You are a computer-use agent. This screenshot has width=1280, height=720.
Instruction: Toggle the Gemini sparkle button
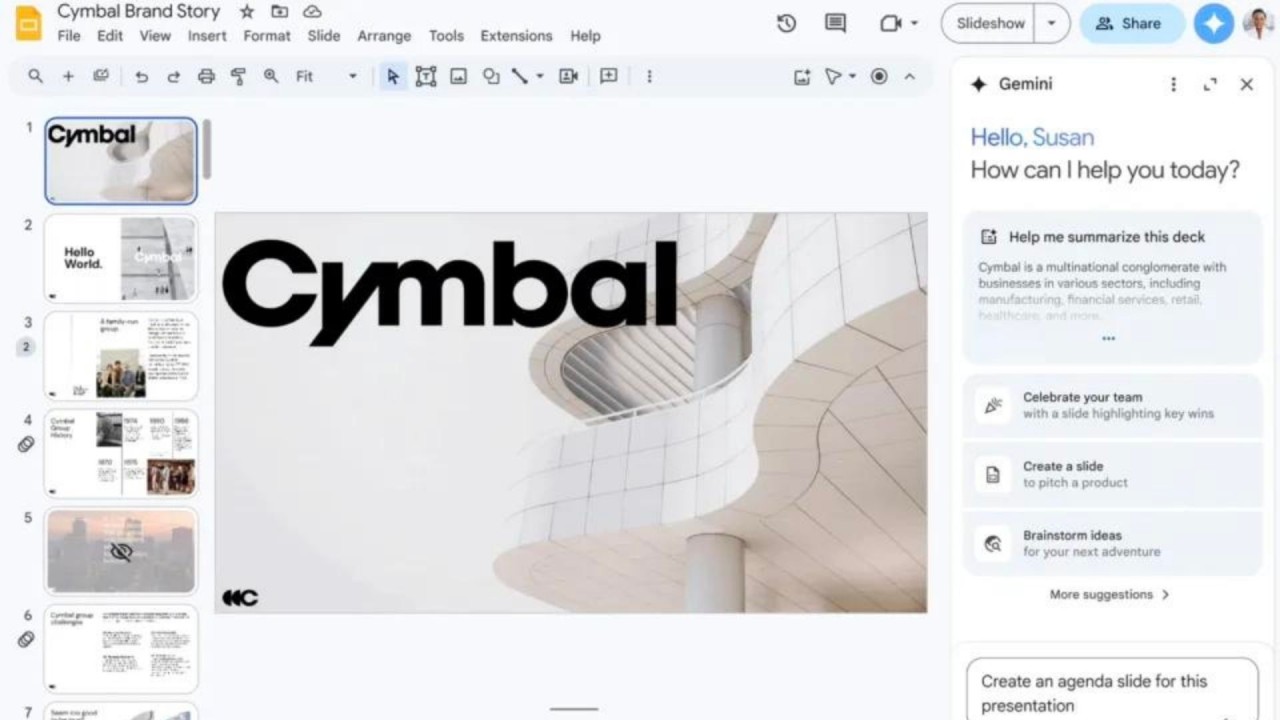coord(1213,23)
